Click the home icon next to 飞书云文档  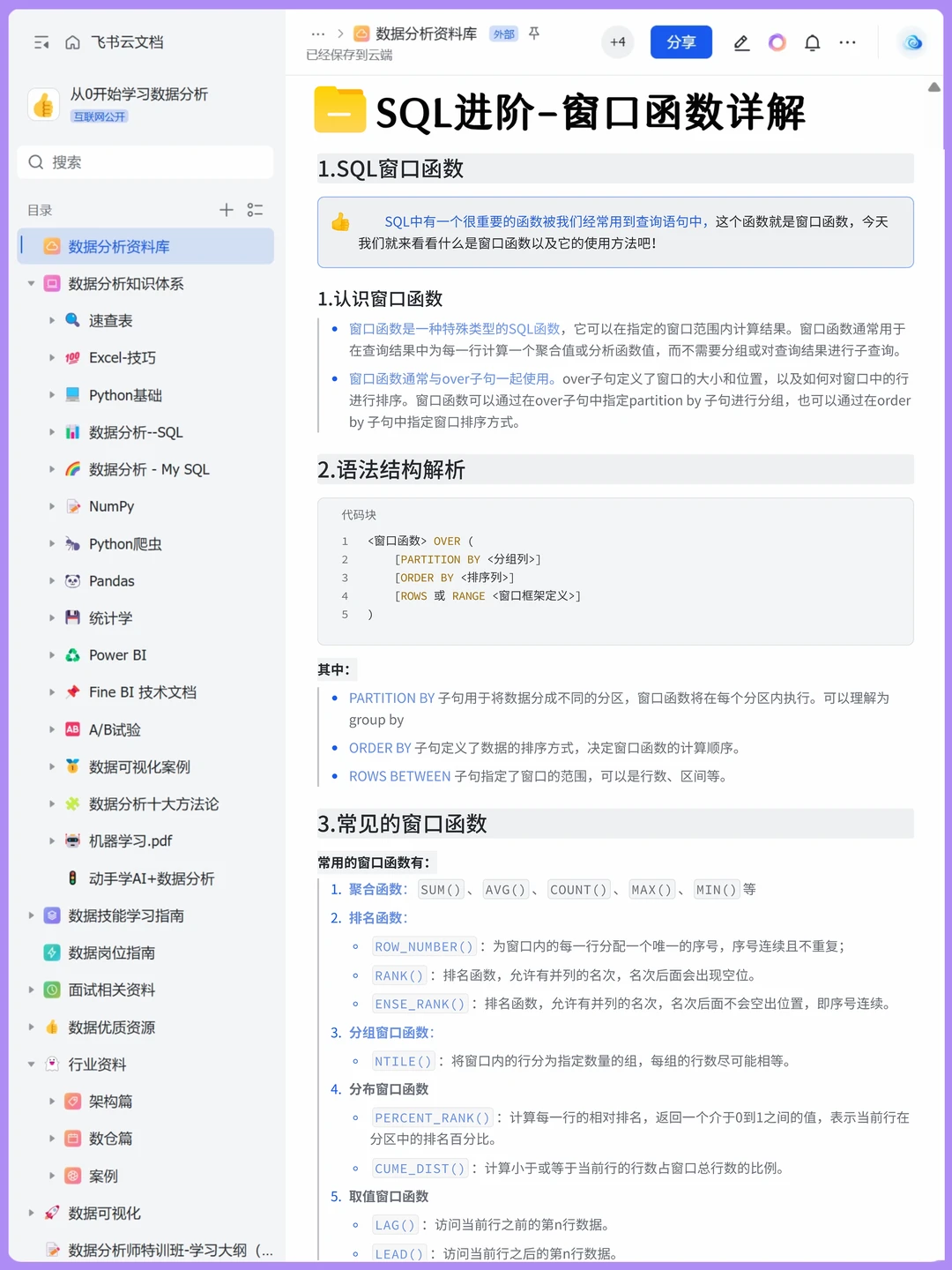[72, 41]
